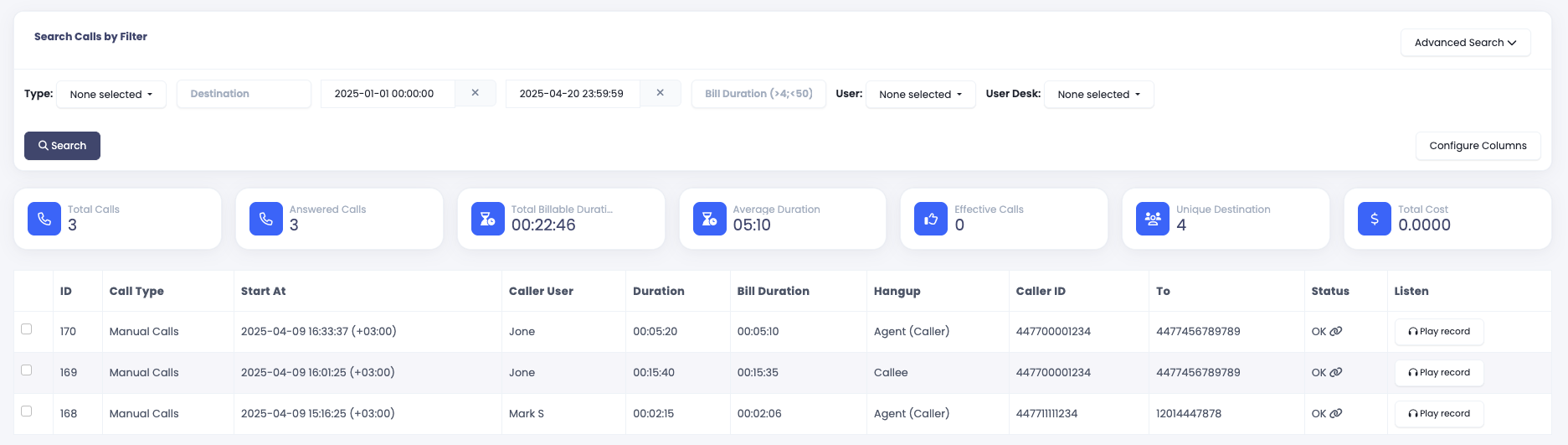The height and width of the screenshot is (445, 1568).
Task: Click the Destination input field
Action: click(x=244, y=94)
